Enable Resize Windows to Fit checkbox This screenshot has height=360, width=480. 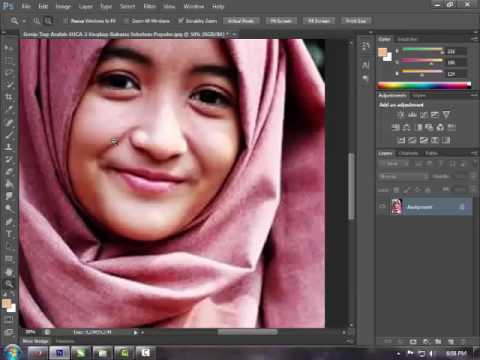(x=66, y=21)
